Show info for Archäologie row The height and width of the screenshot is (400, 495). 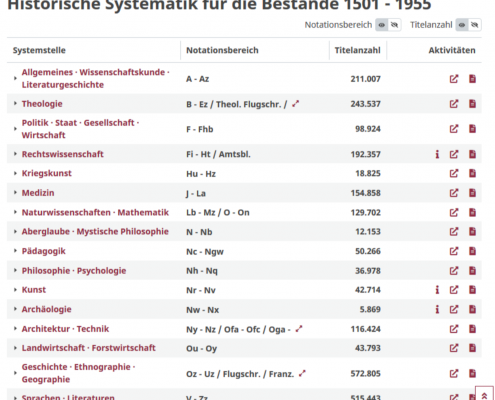click(x=437, y=309)
